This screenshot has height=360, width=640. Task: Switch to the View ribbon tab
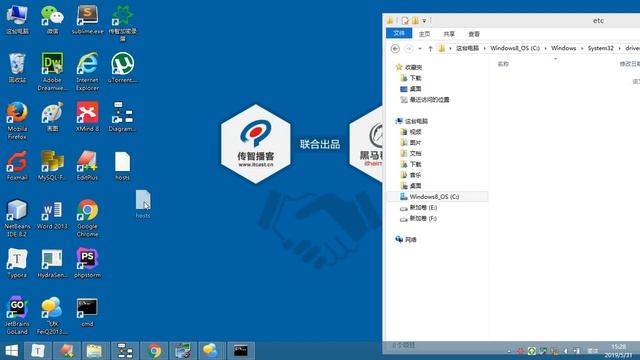click(x=474, y=33)
